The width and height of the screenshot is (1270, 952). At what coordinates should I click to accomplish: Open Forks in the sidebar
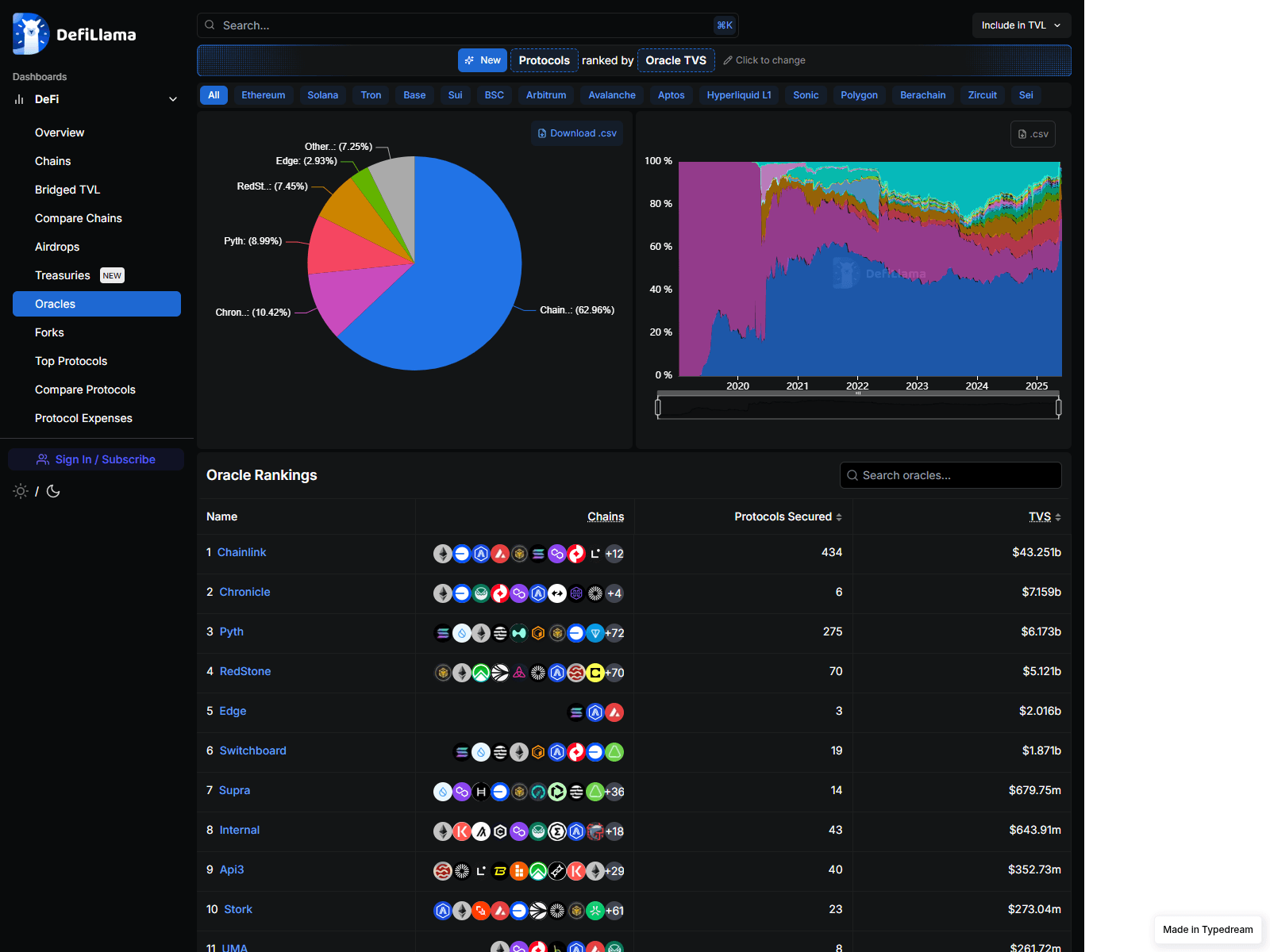(x=49, y=332)
